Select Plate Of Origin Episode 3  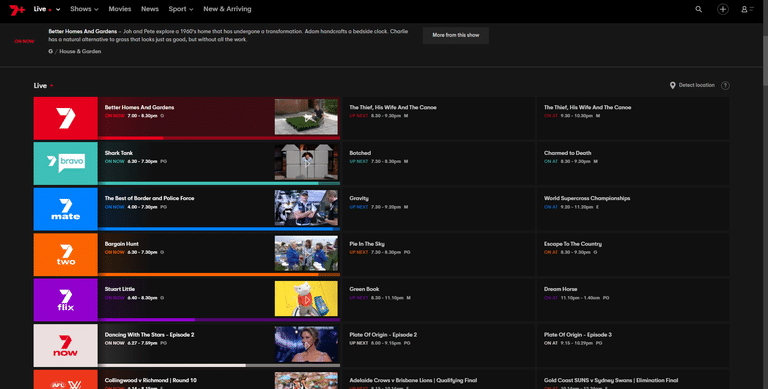click(633, 346)
